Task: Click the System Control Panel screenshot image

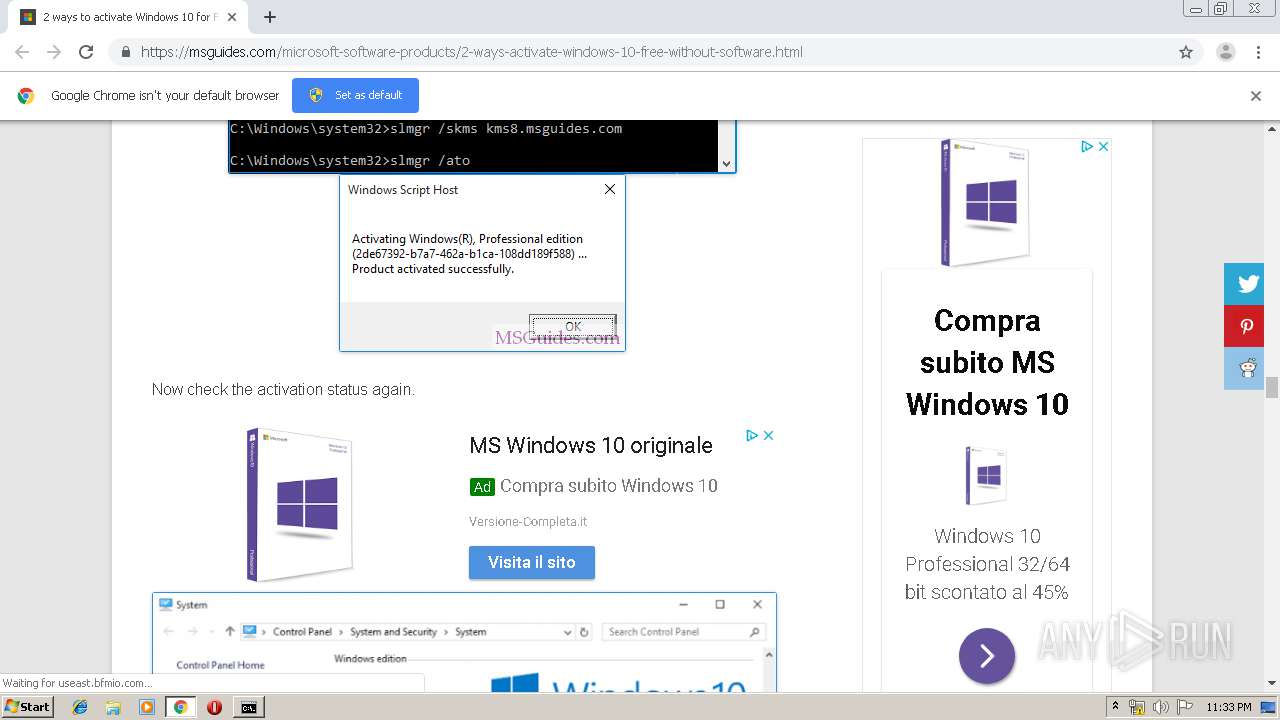Action: pyautogui.click(x=464, y=642)
